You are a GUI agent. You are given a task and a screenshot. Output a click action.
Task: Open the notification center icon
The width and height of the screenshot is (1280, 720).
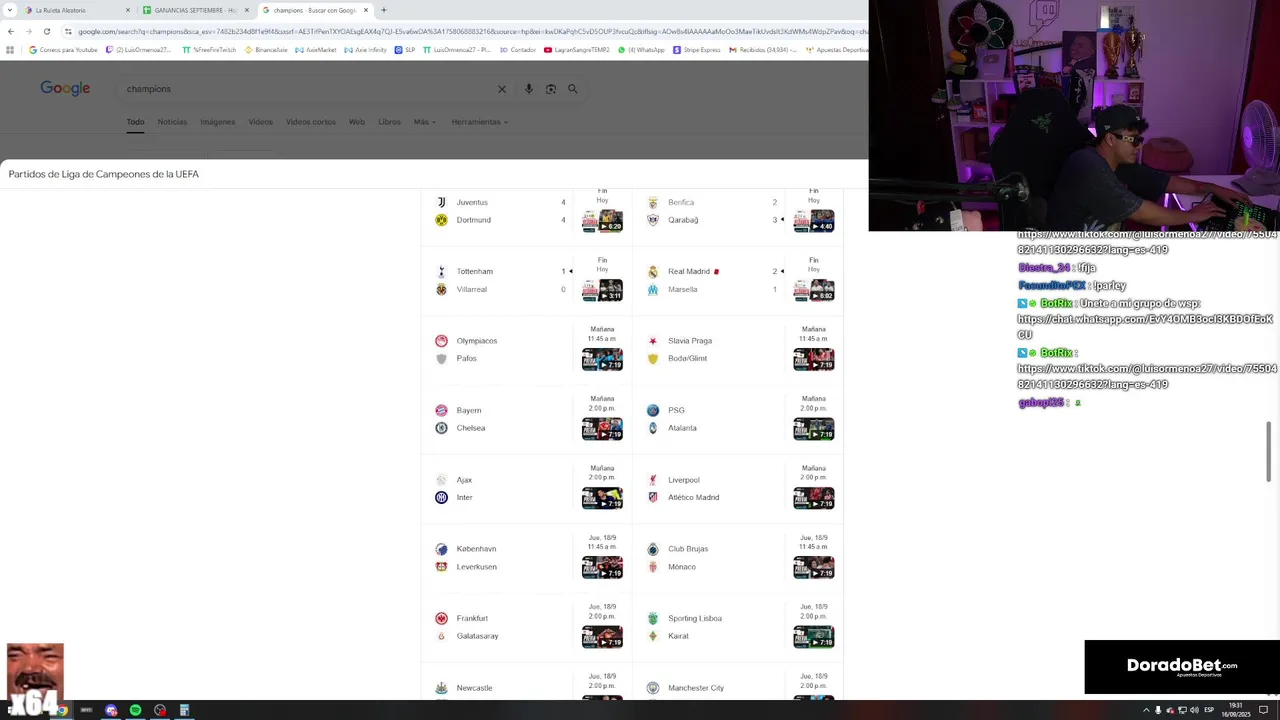[x=1263, y=710]
